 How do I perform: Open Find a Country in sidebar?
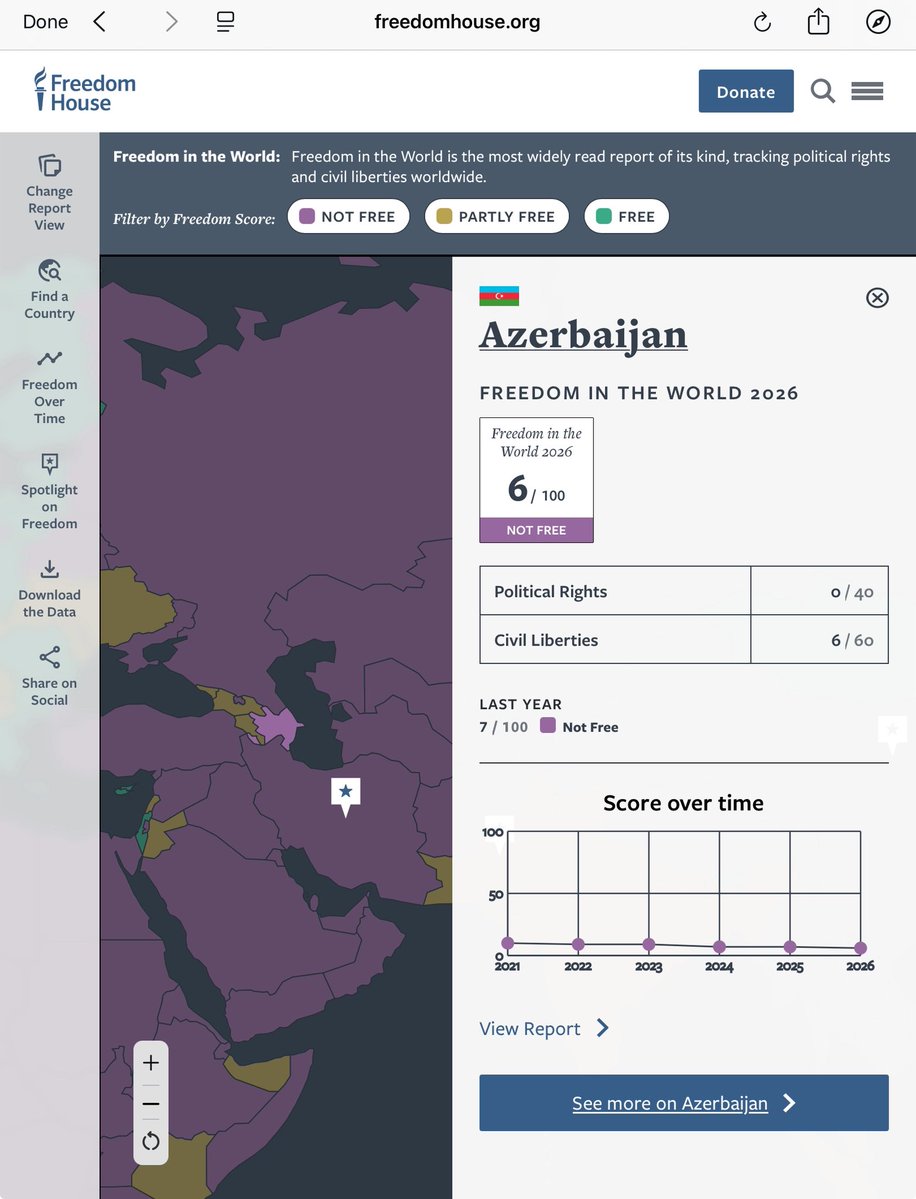(49, 290)
